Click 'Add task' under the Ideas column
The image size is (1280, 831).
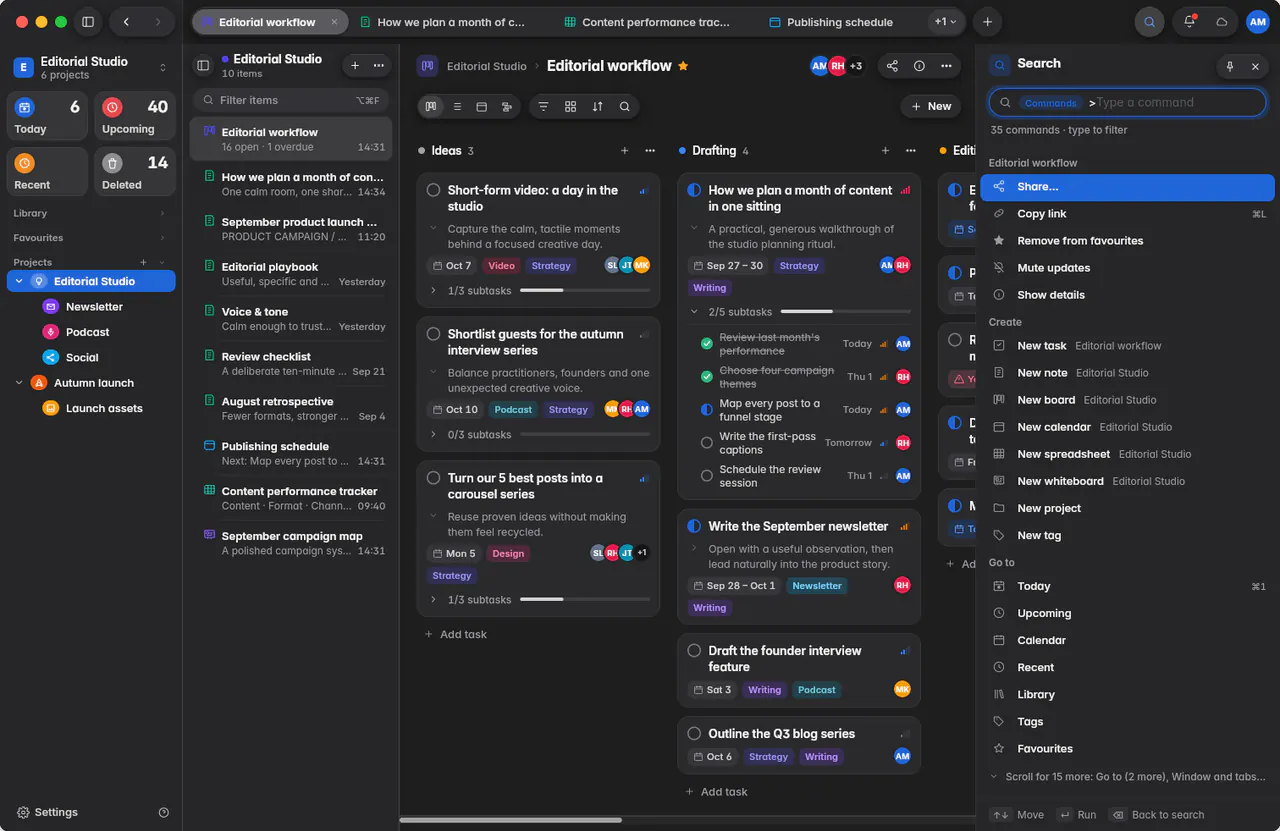[455, 634]
